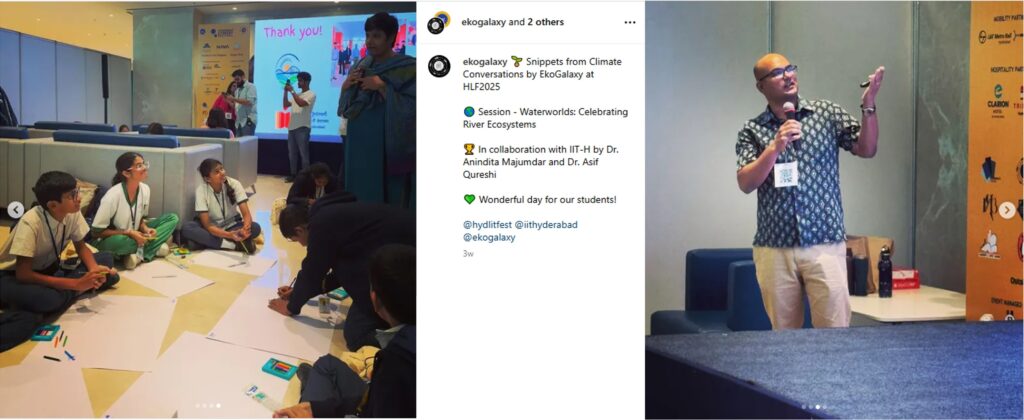Open ekogalaxy username in the post header

pos(483,22)
